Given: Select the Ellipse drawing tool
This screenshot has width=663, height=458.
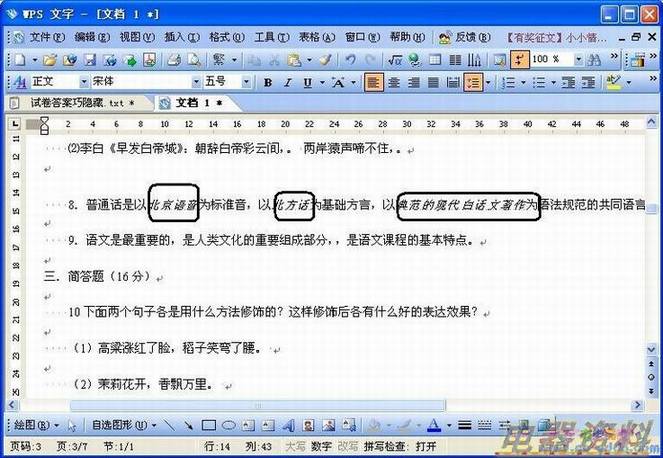Looking at the screenshot, I should pyautogui.click(x=228, y=425).
